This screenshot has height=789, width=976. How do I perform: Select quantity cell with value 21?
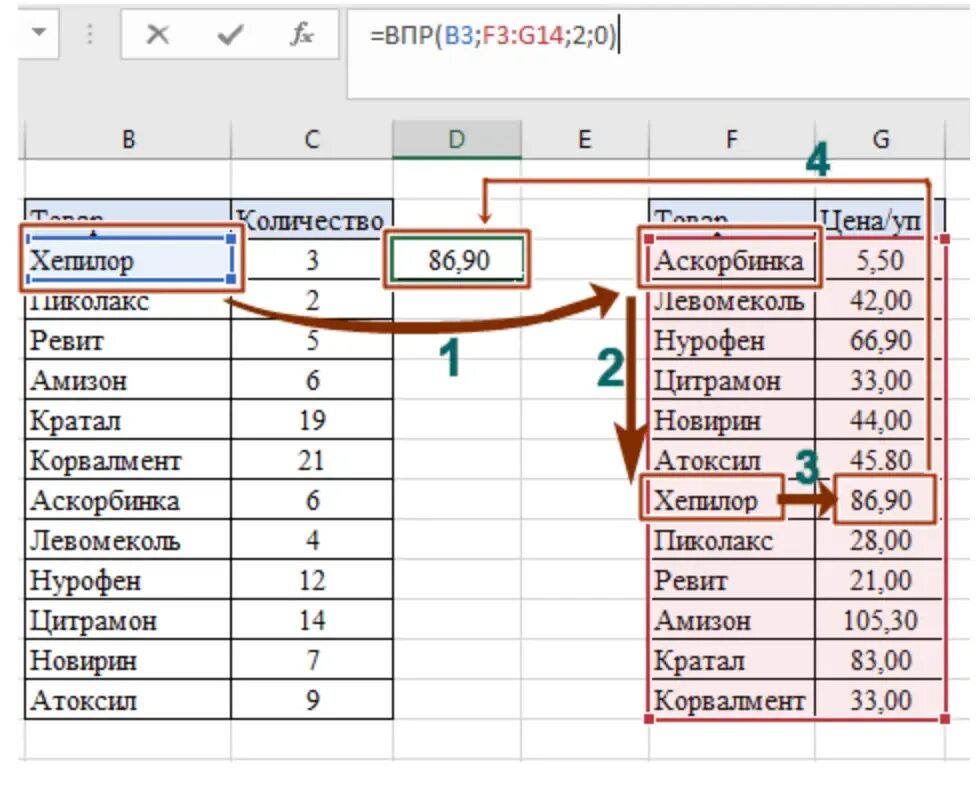click(312, 460)
